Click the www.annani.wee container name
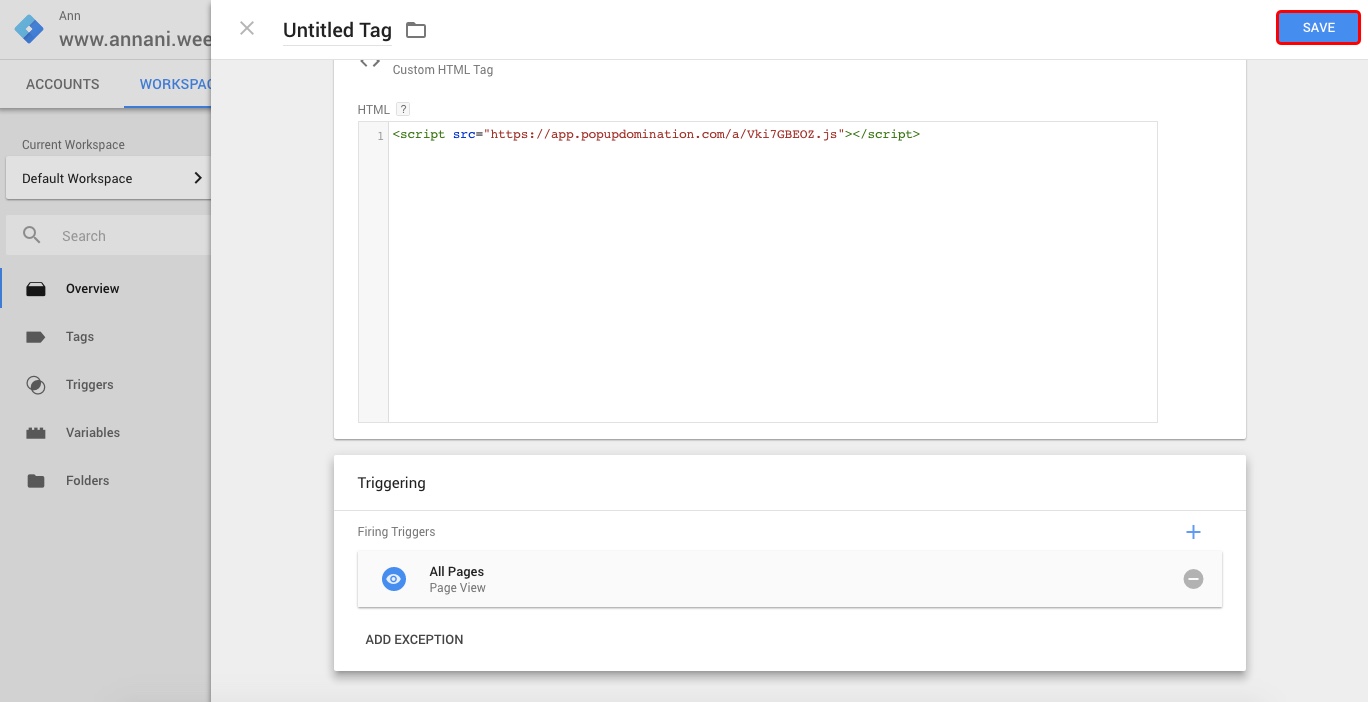 point(135,40)
